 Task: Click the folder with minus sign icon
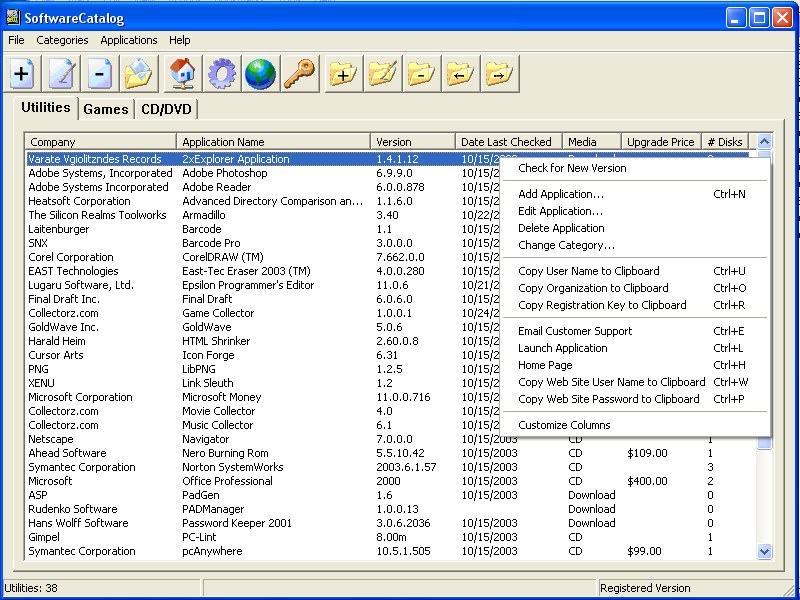pyautogui.click(x=421, y=74)
